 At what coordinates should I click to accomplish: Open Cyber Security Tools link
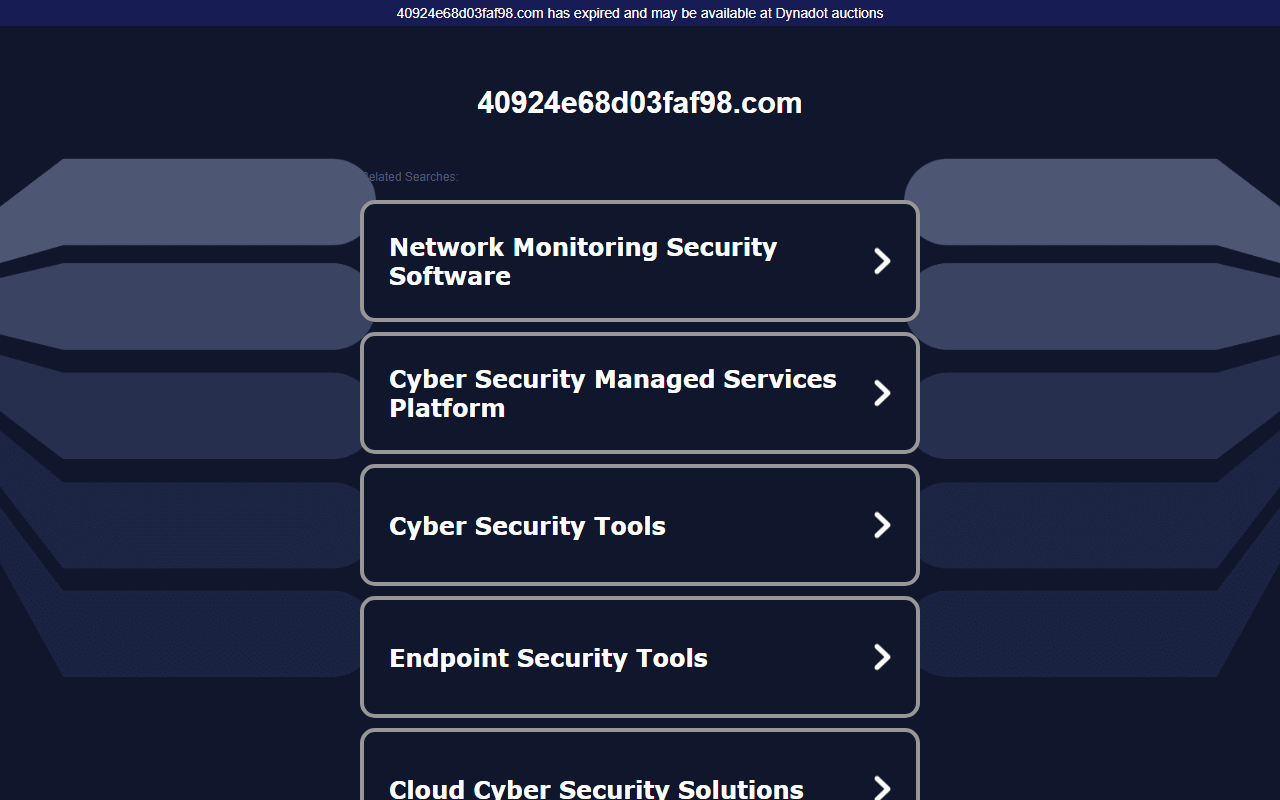tap(639, 525)
